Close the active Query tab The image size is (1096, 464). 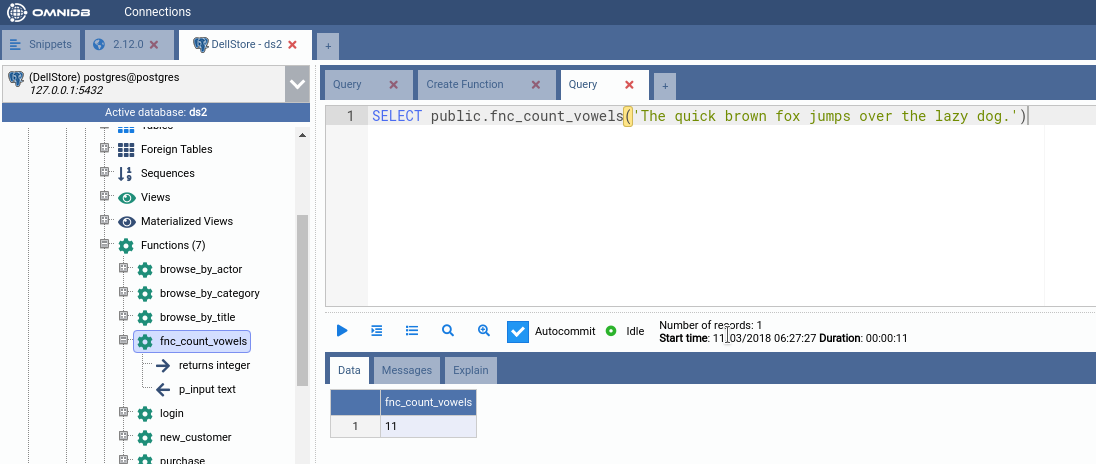(x=629, y=85)
